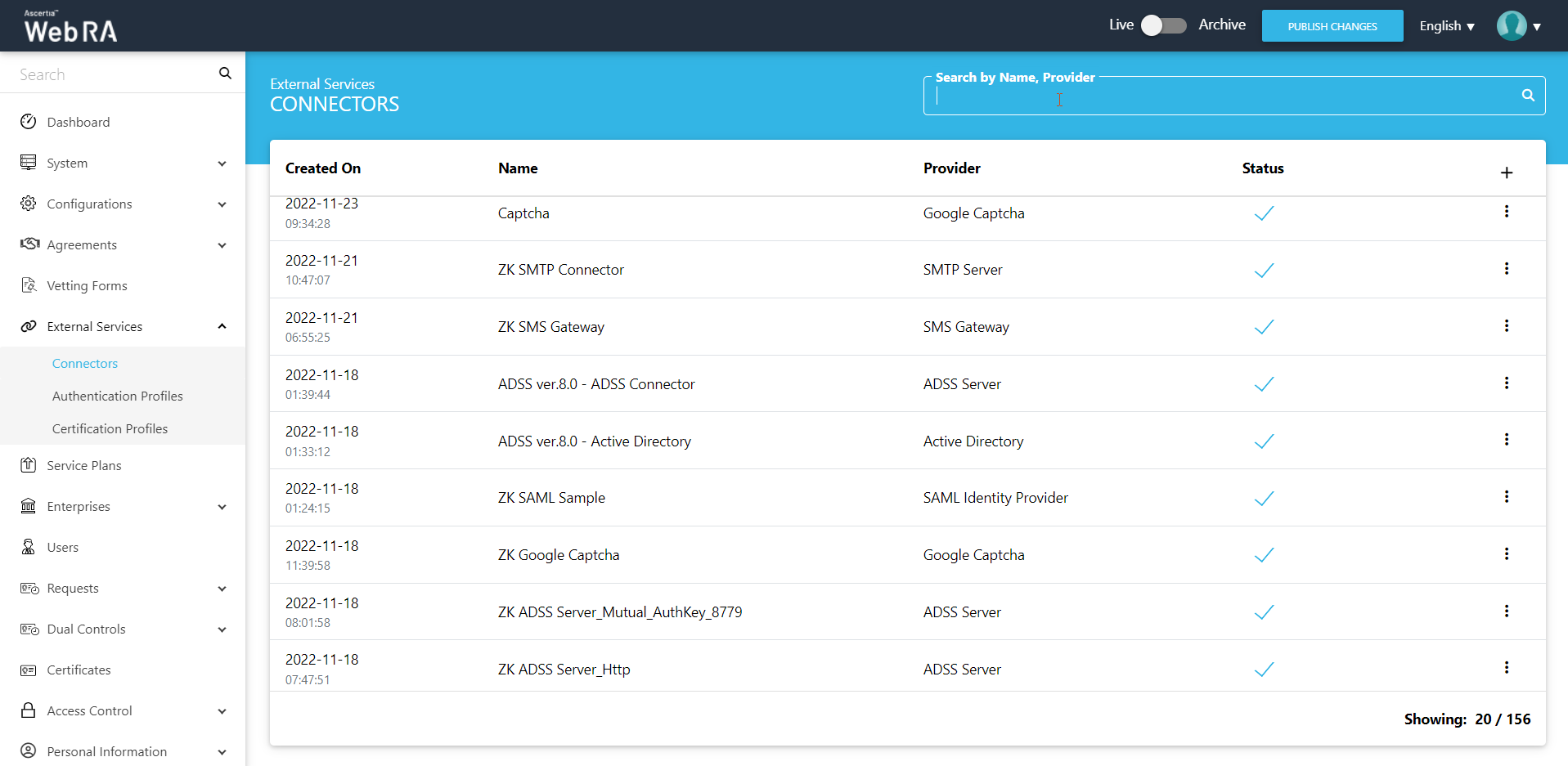Go to Dashboard in sidebar
1568x766 pixels.
pyautogui.click(x=79, y=122)
